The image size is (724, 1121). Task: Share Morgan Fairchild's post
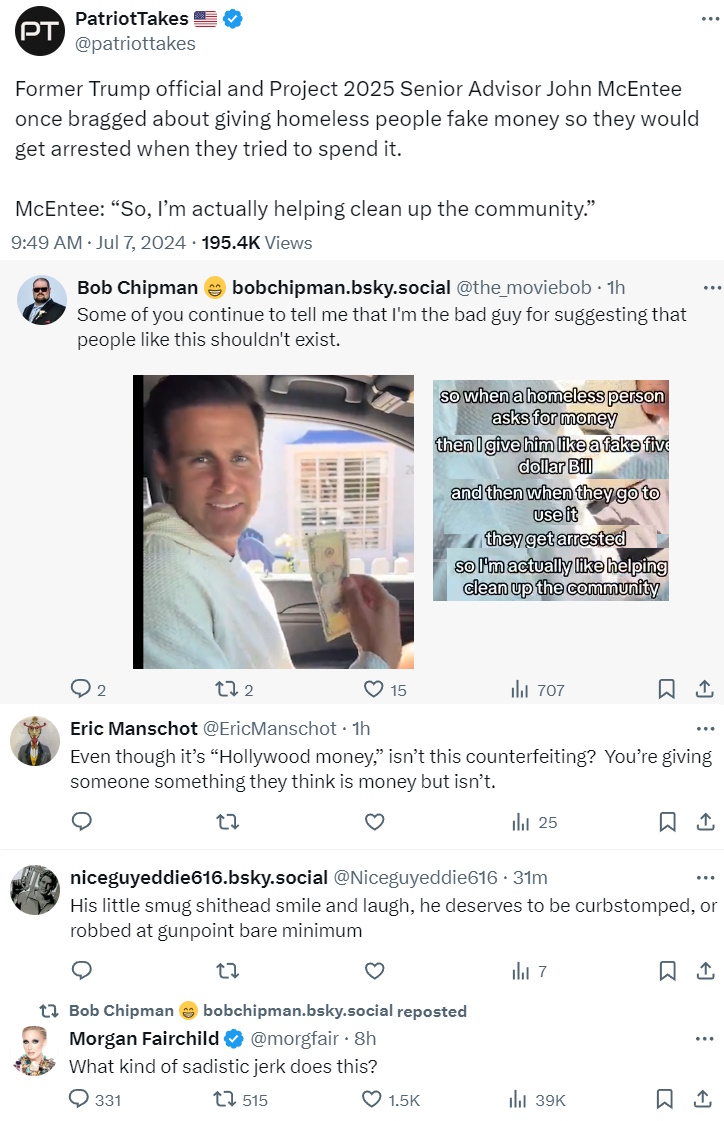pos(704,1099)
